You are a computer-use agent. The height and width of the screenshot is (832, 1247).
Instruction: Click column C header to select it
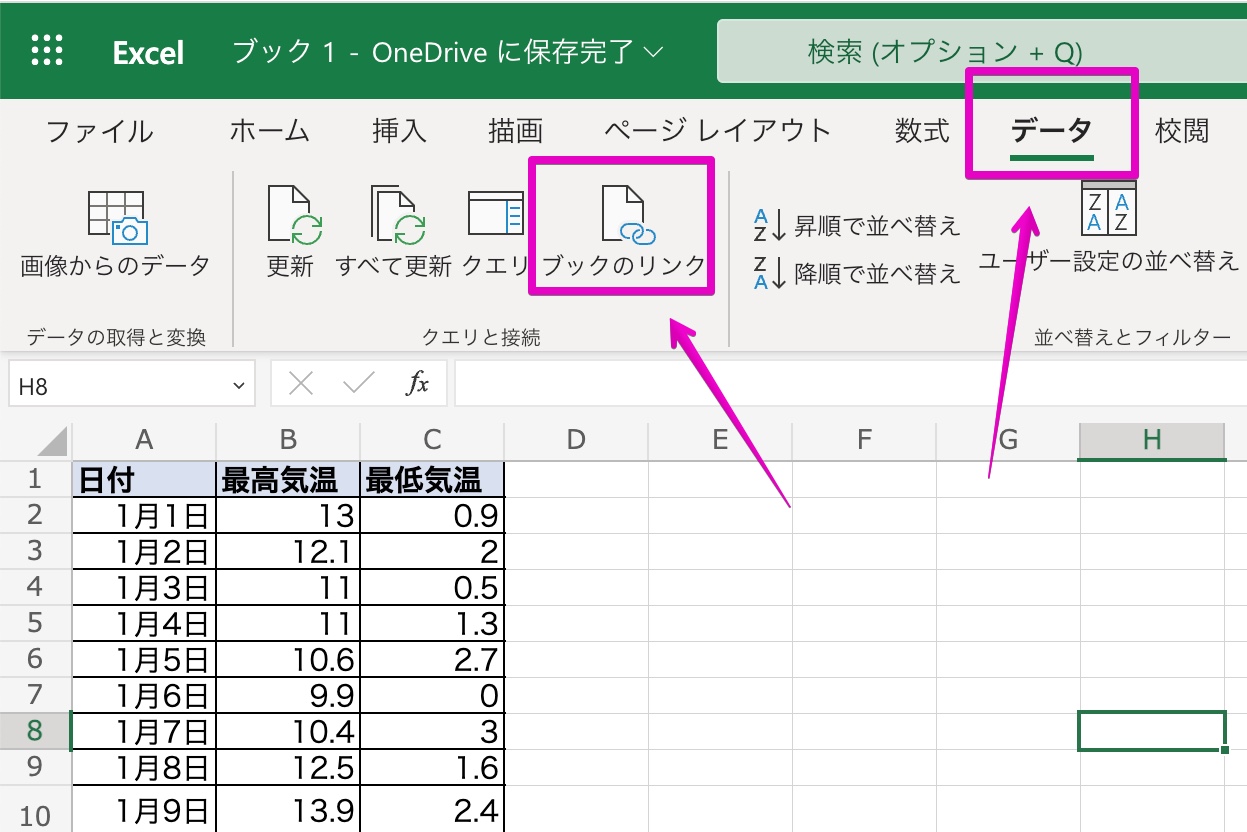pyautogui.click(x=430, y=440)
